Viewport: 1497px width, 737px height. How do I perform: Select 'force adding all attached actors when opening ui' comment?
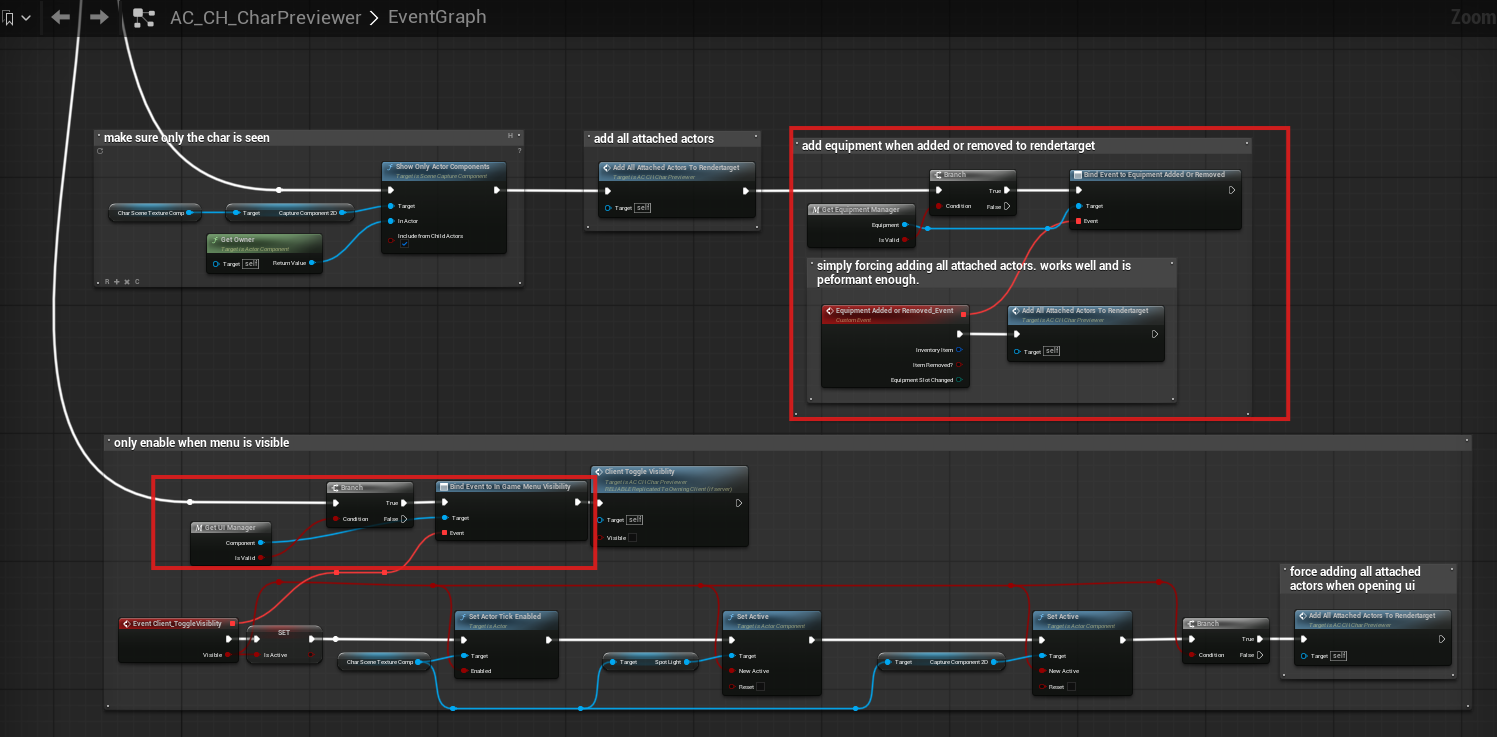click(1355, 578)
